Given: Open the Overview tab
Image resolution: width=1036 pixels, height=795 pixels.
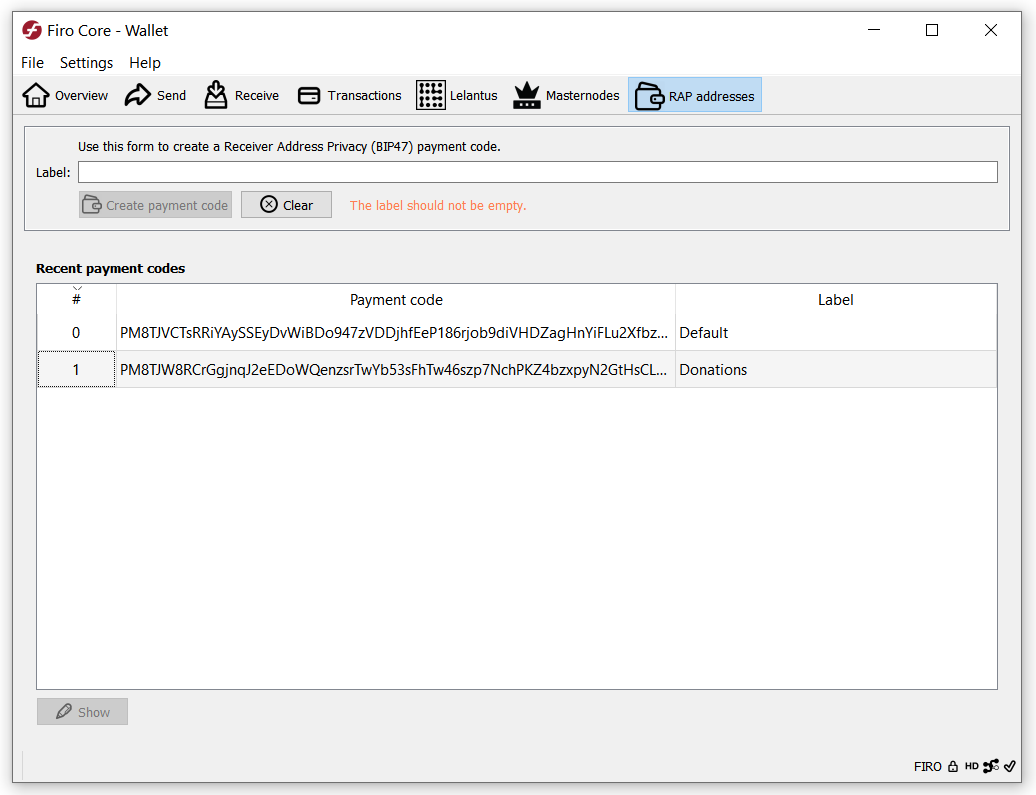Looking at the screenshot, I should (65, 95).
